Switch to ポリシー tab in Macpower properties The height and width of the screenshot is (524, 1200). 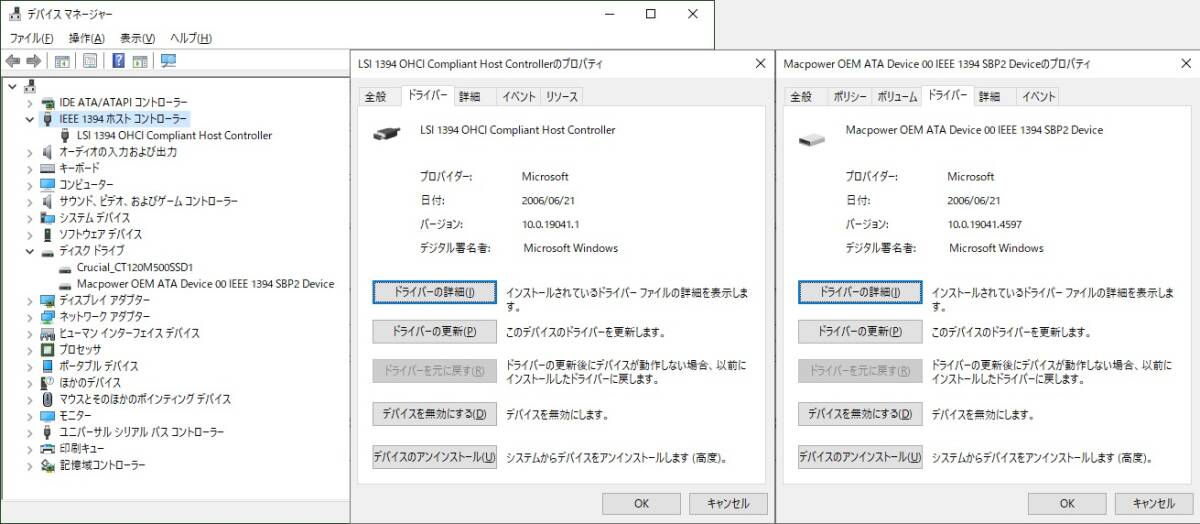click(850, 97)
